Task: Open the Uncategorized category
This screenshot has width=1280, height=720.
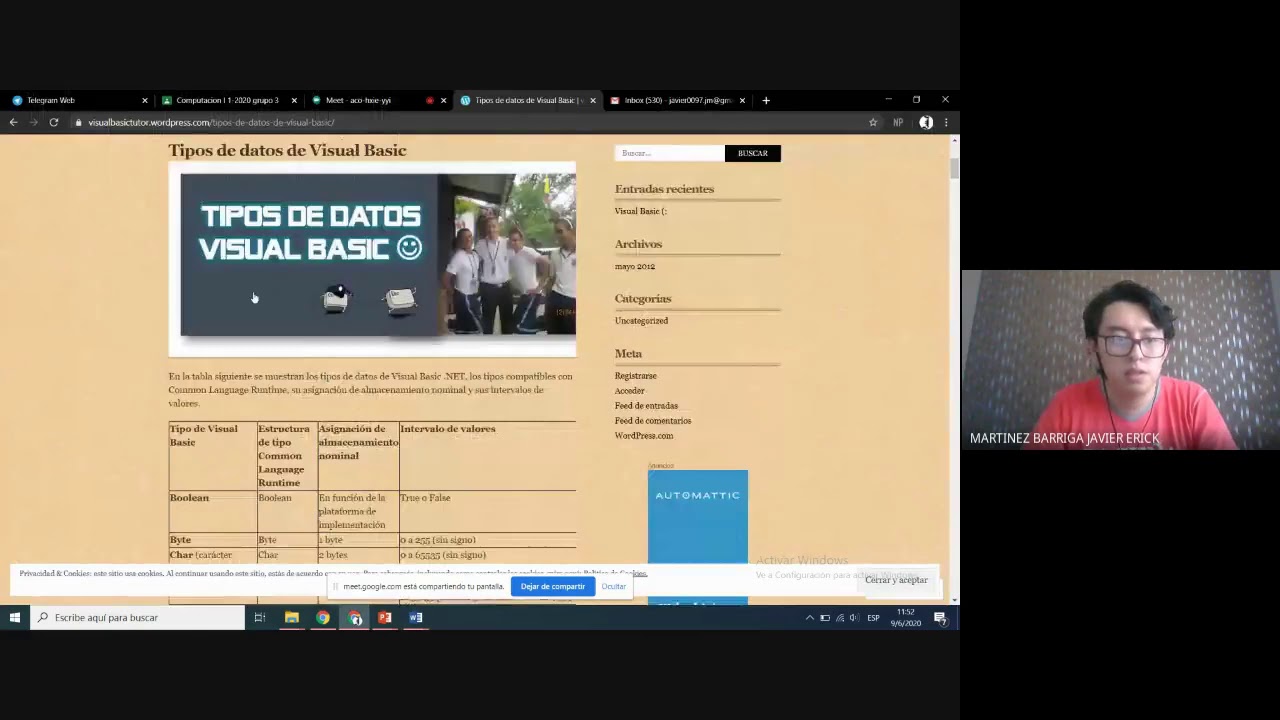Action: [641, 321]
